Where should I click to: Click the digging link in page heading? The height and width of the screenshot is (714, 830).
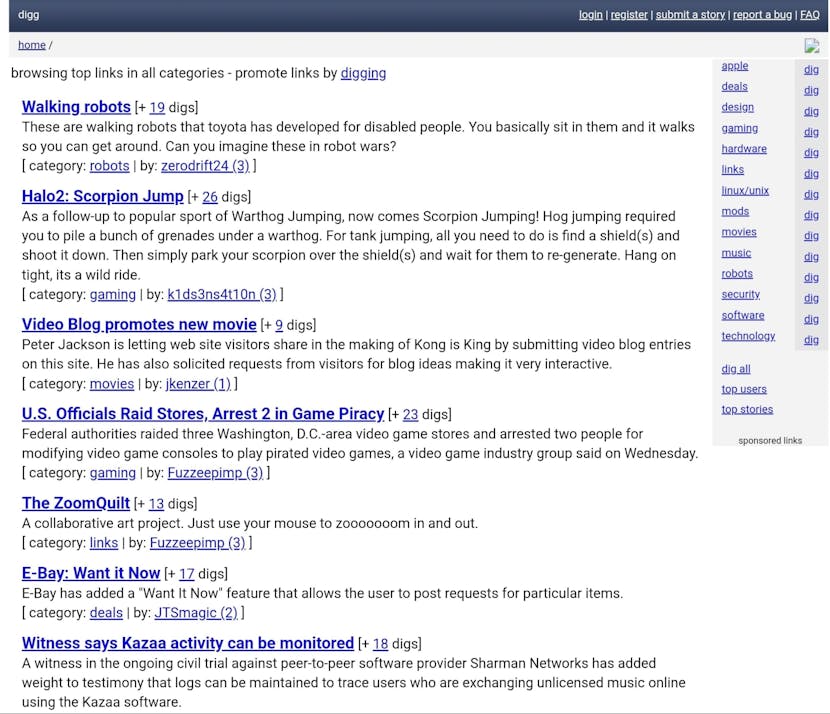pos(363,73)
